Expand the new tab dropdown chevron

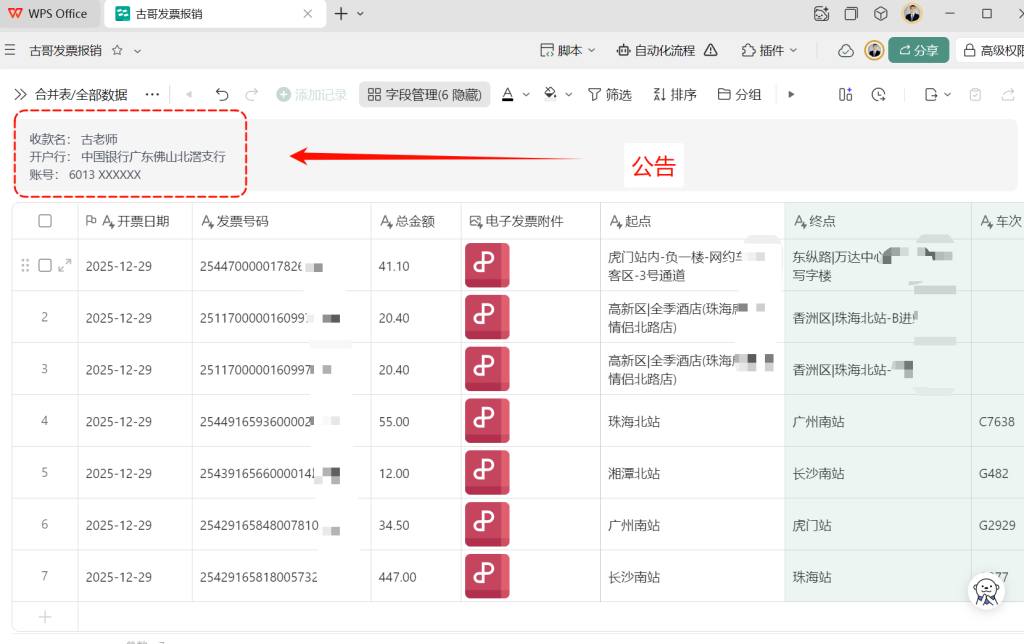[x=360, y=14]
